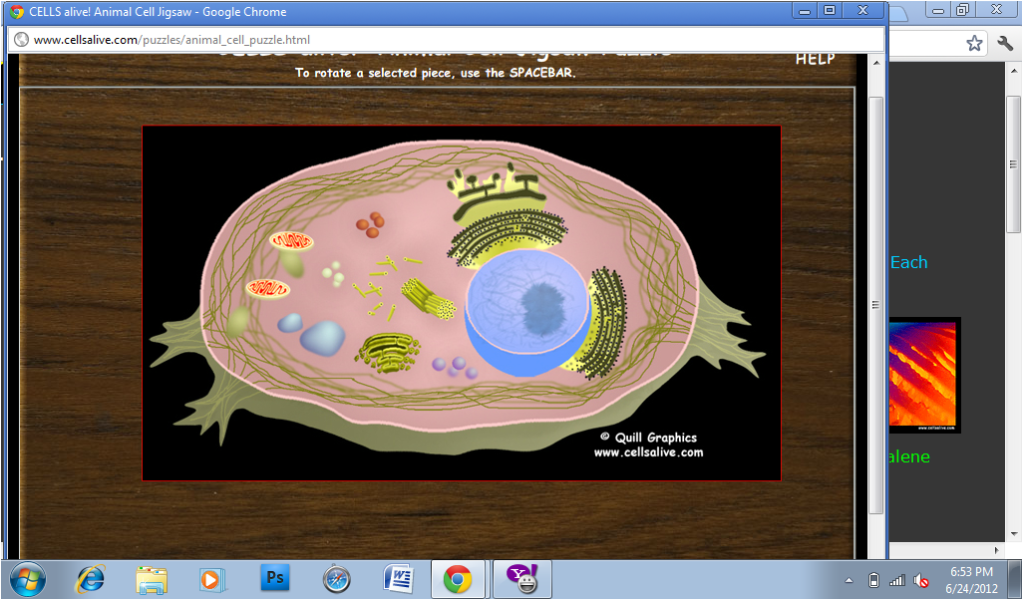Click the volume muted speaker icon

tap(921, 580)
